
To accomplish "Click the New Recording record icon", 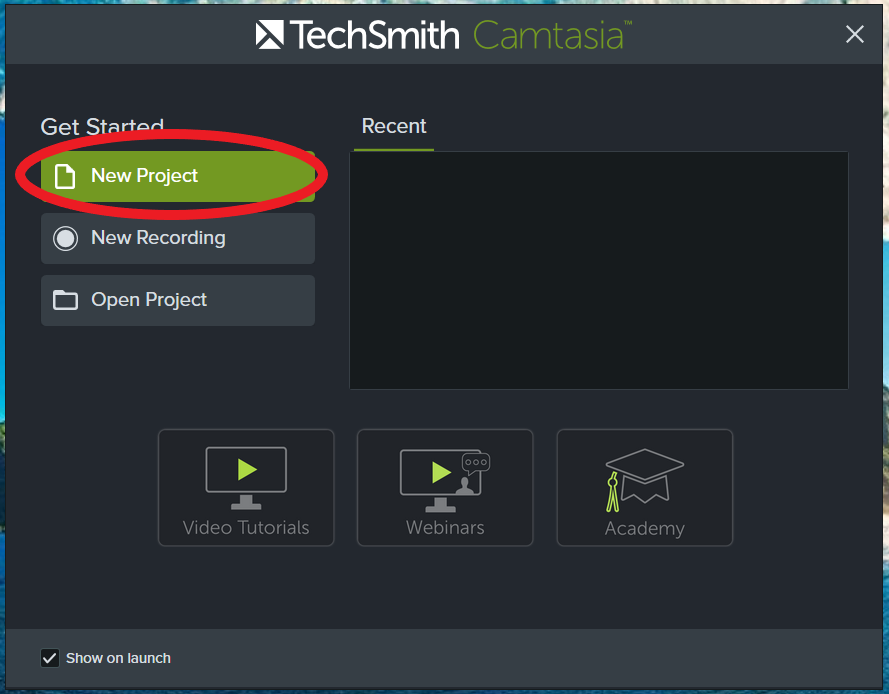I will [x=64, y=238].
